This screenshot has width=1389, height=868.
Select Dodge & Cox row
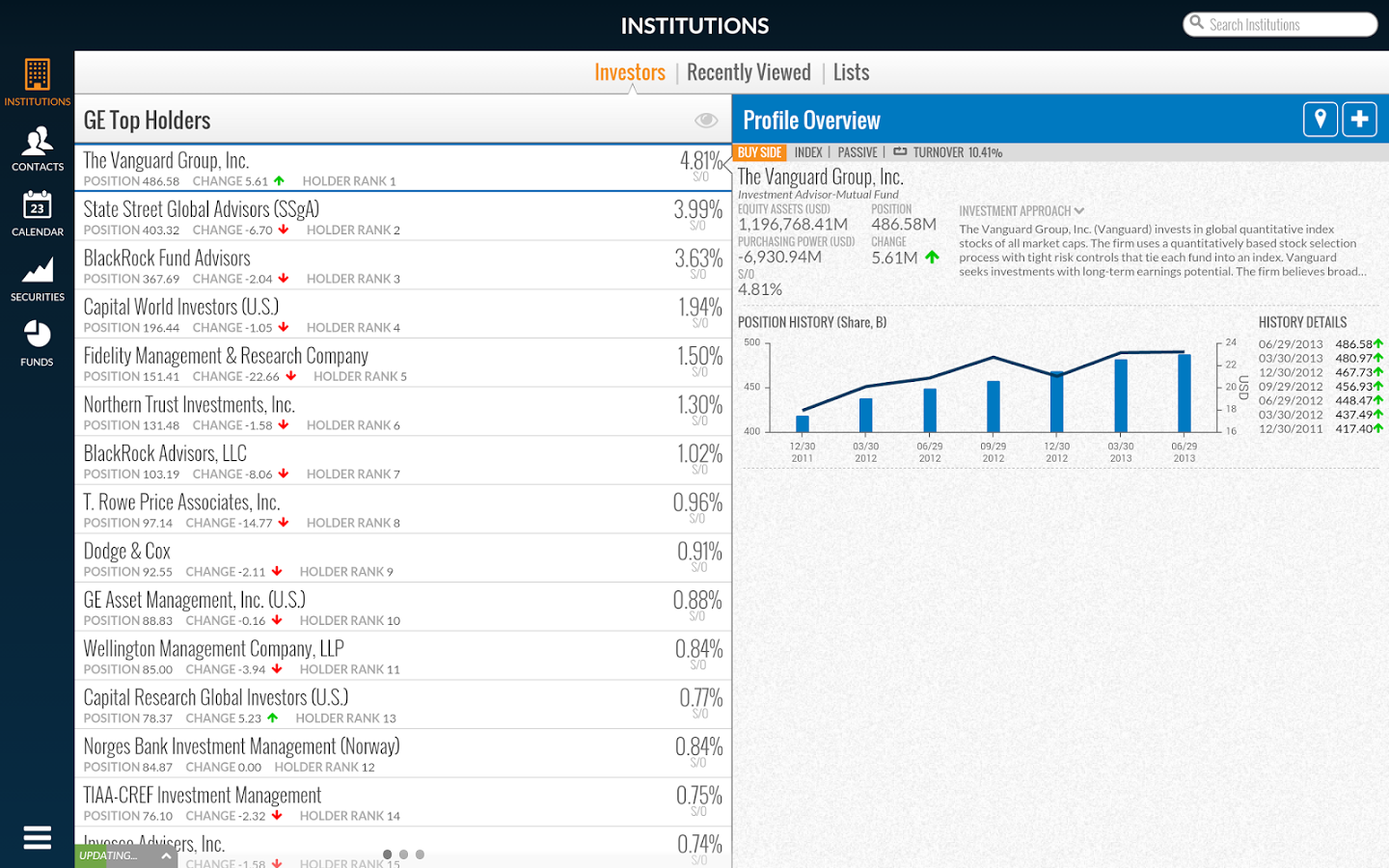402,558
